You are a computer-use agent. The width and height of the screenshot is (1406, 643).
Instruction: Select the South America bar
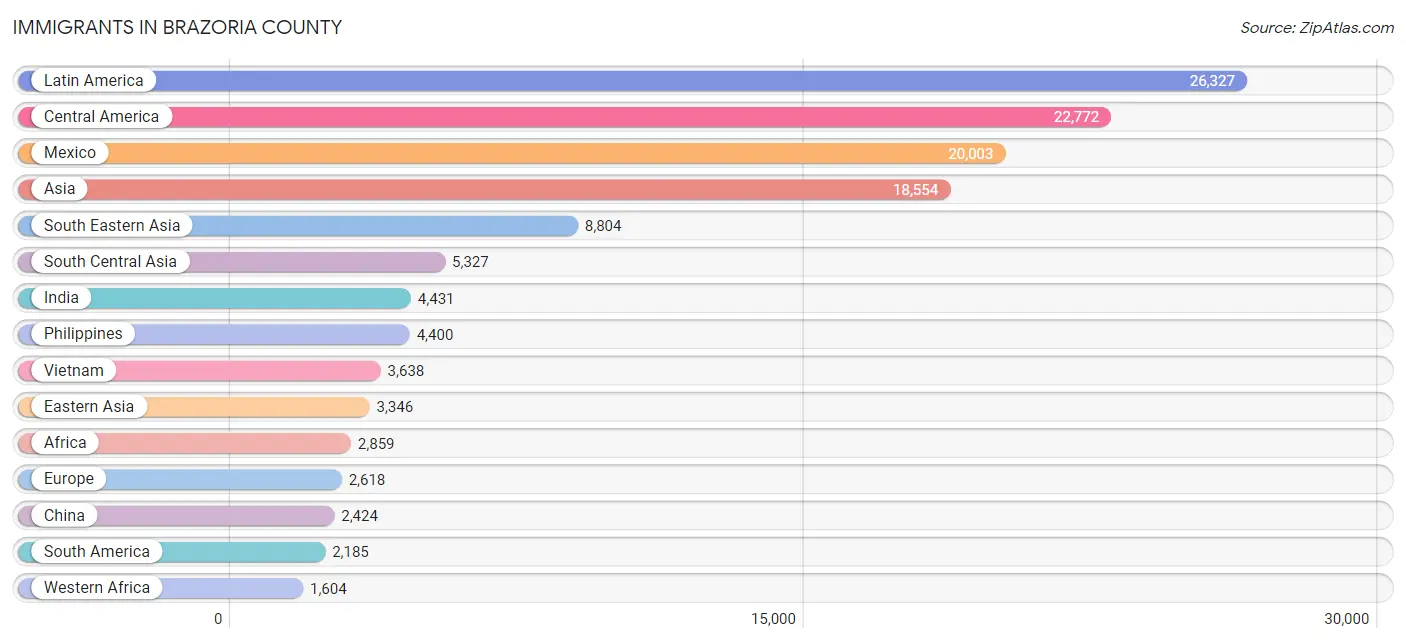click(x=171, y=552)
